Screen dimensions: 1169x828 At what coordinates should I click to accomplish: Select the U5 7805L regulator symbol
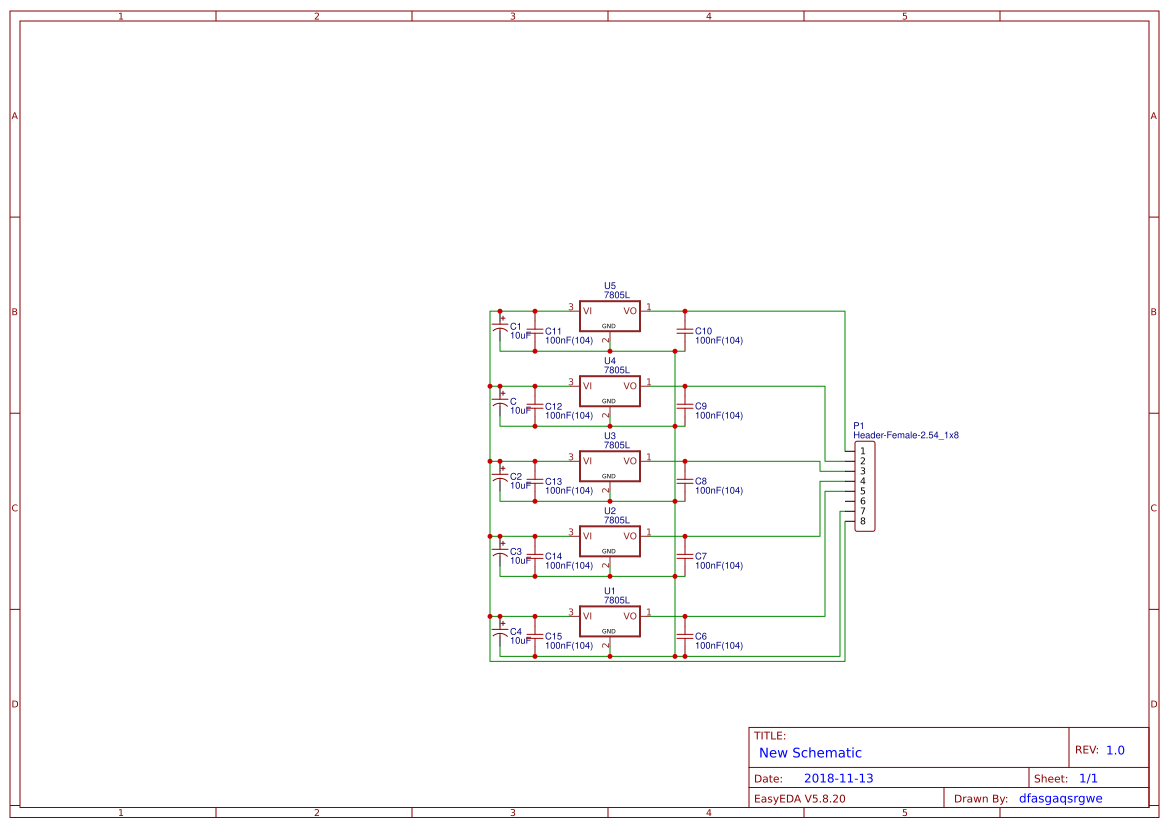(609, 316)
